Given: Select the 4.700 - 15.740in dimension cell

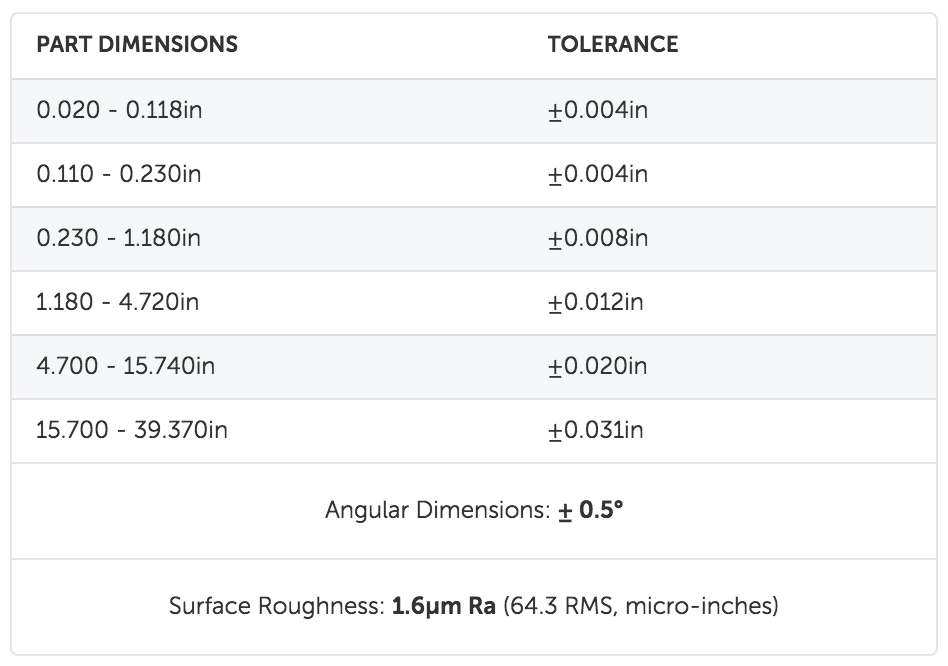Looking at the screenshot, I should pos(126,366).
